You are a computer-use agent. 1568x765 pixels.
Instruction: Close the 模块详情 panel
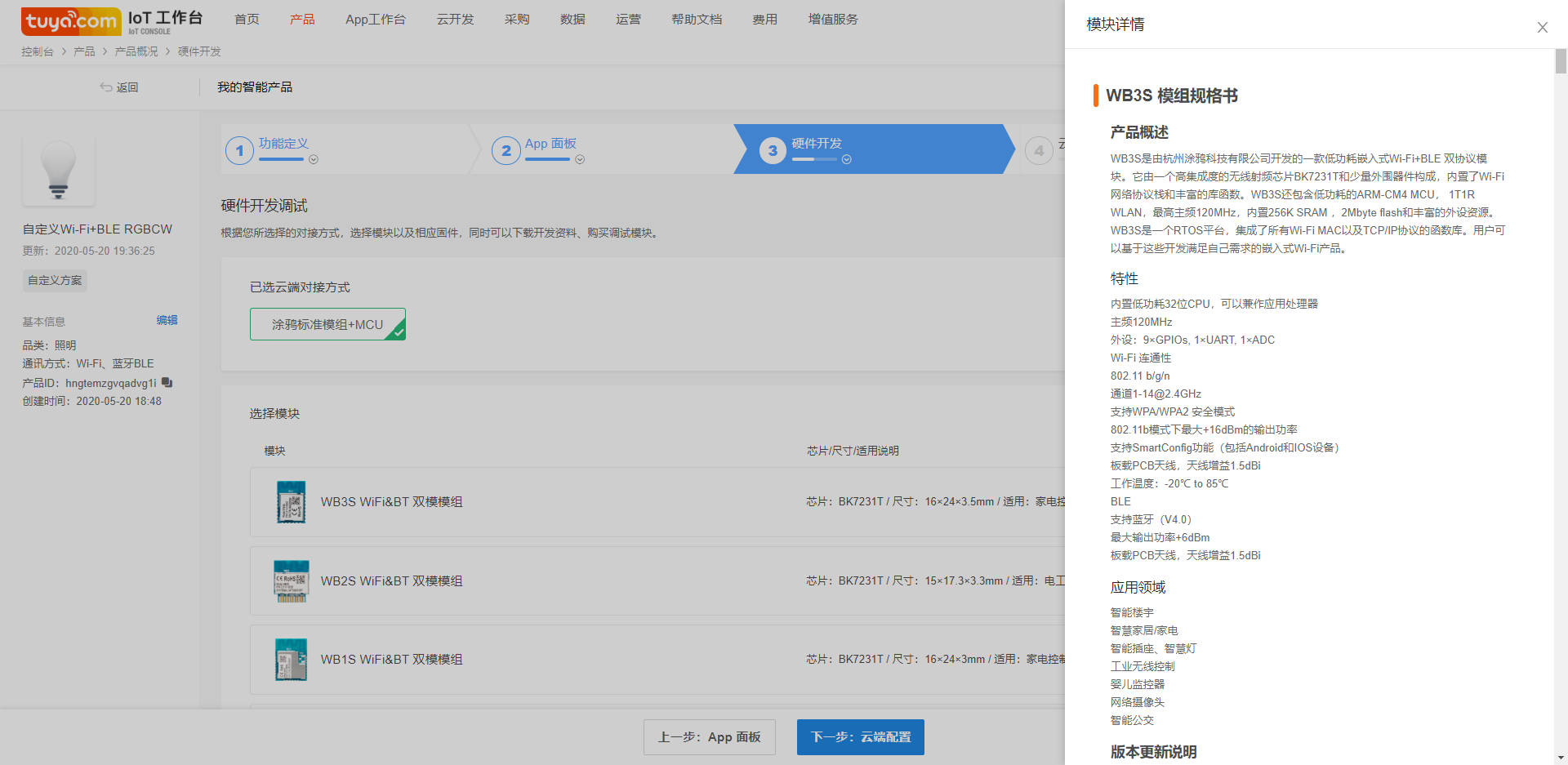click(1542, 27)
